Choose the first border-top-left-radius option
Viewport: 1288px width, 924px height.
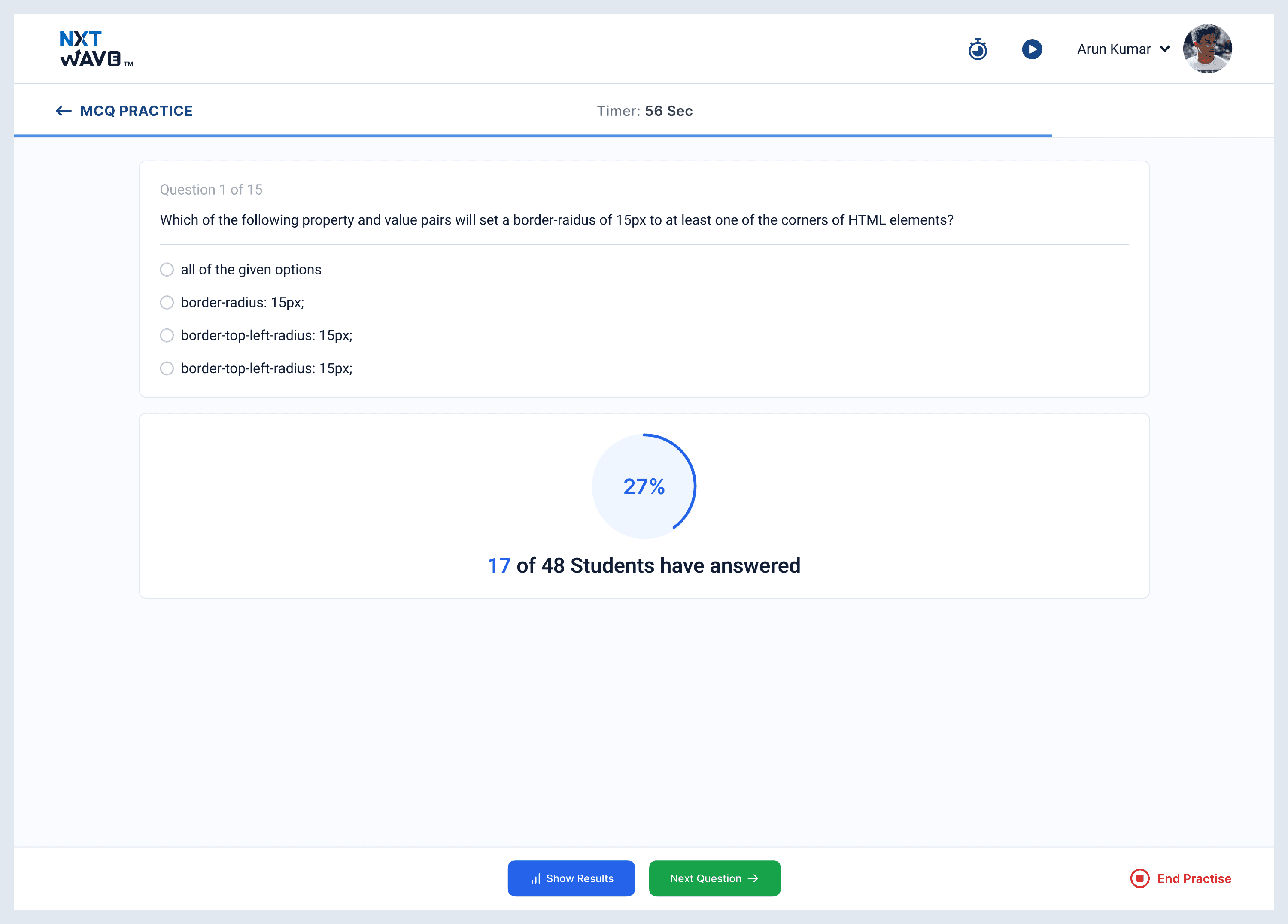coord(167,335)
